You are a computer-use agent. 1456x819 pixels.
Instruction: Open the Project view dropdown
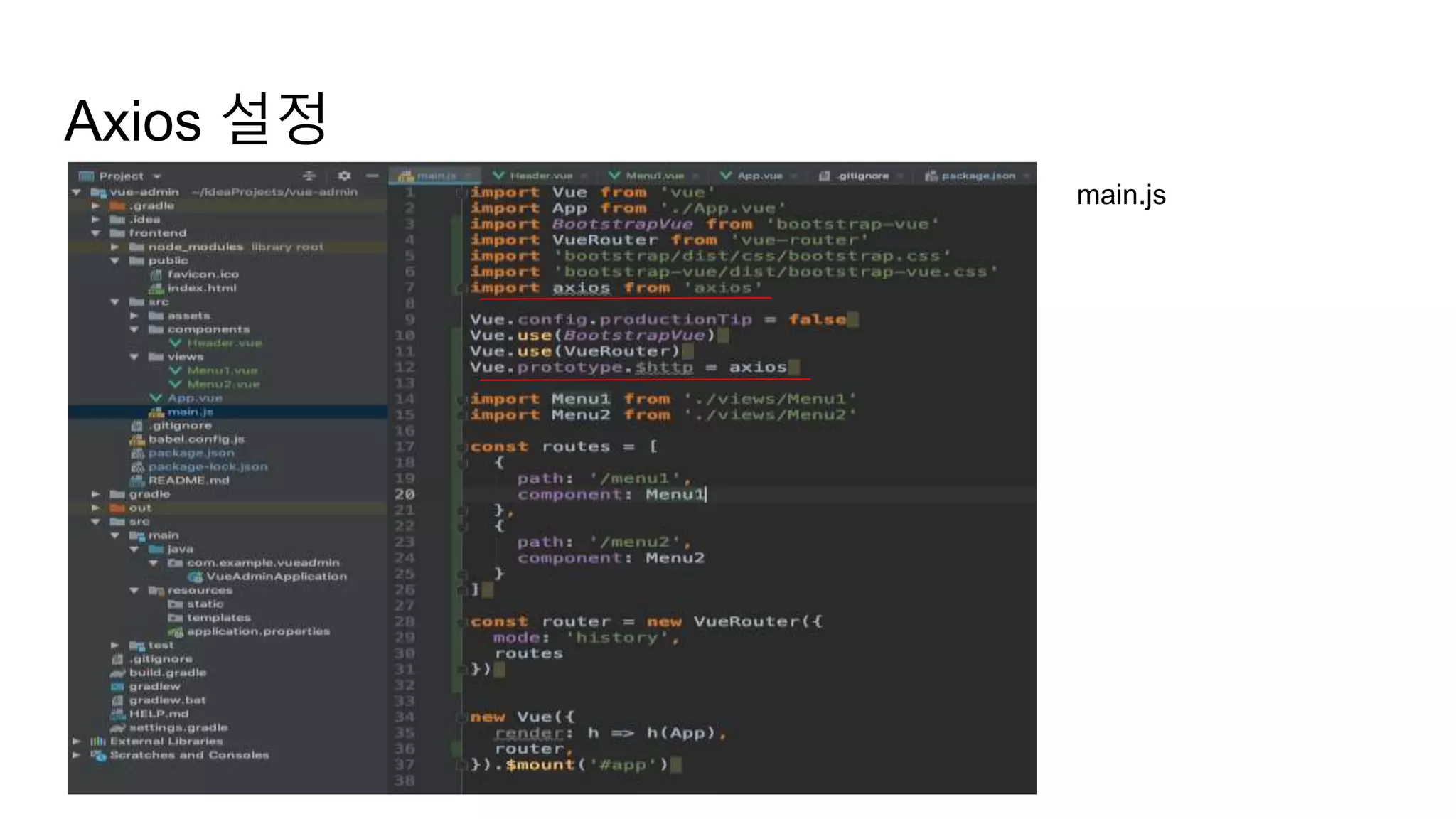click(x=157, y=176)
